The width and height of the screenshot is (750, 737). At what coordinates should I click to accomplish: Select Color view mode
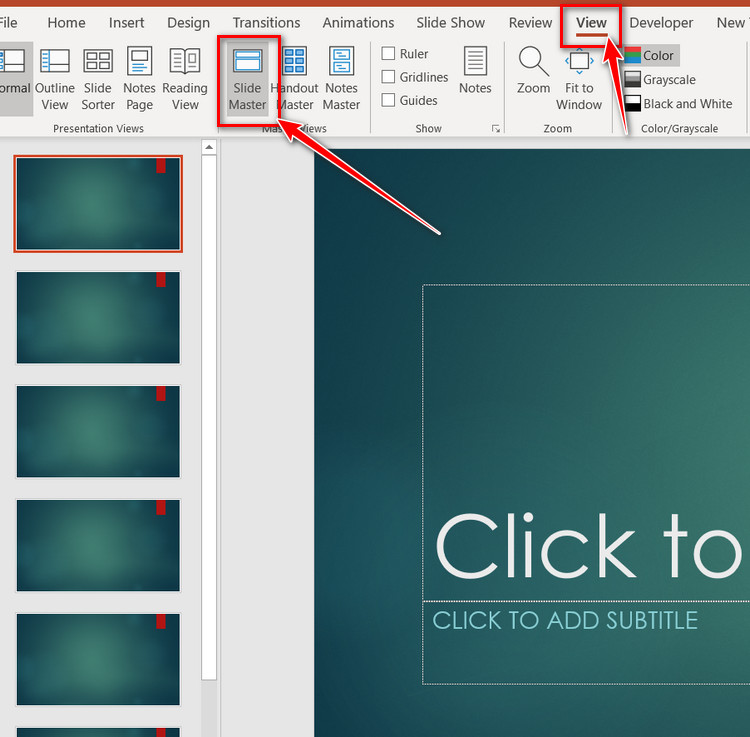[x=651, y=55]
